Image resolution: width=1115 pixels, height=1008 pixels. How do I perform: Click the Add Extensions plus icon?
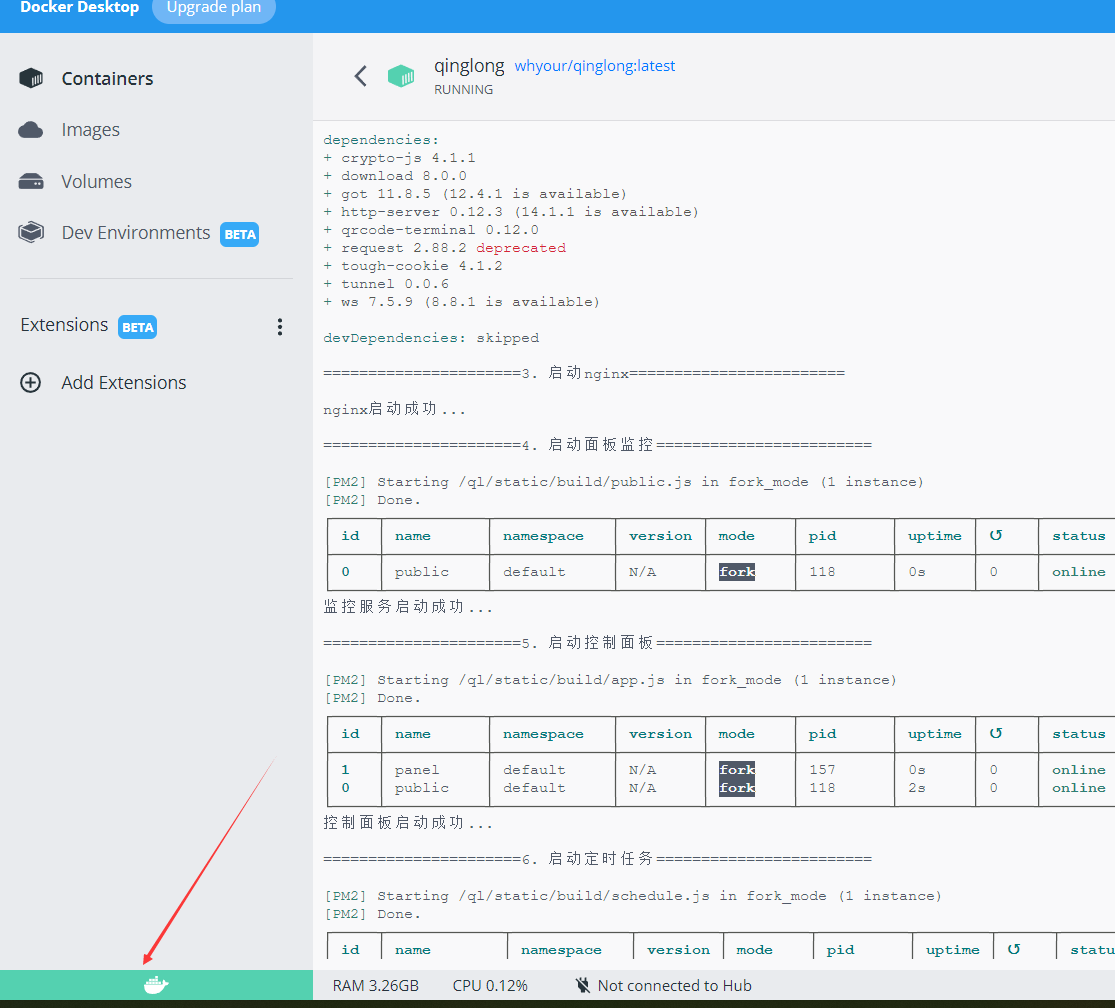(x=31, y=382)
